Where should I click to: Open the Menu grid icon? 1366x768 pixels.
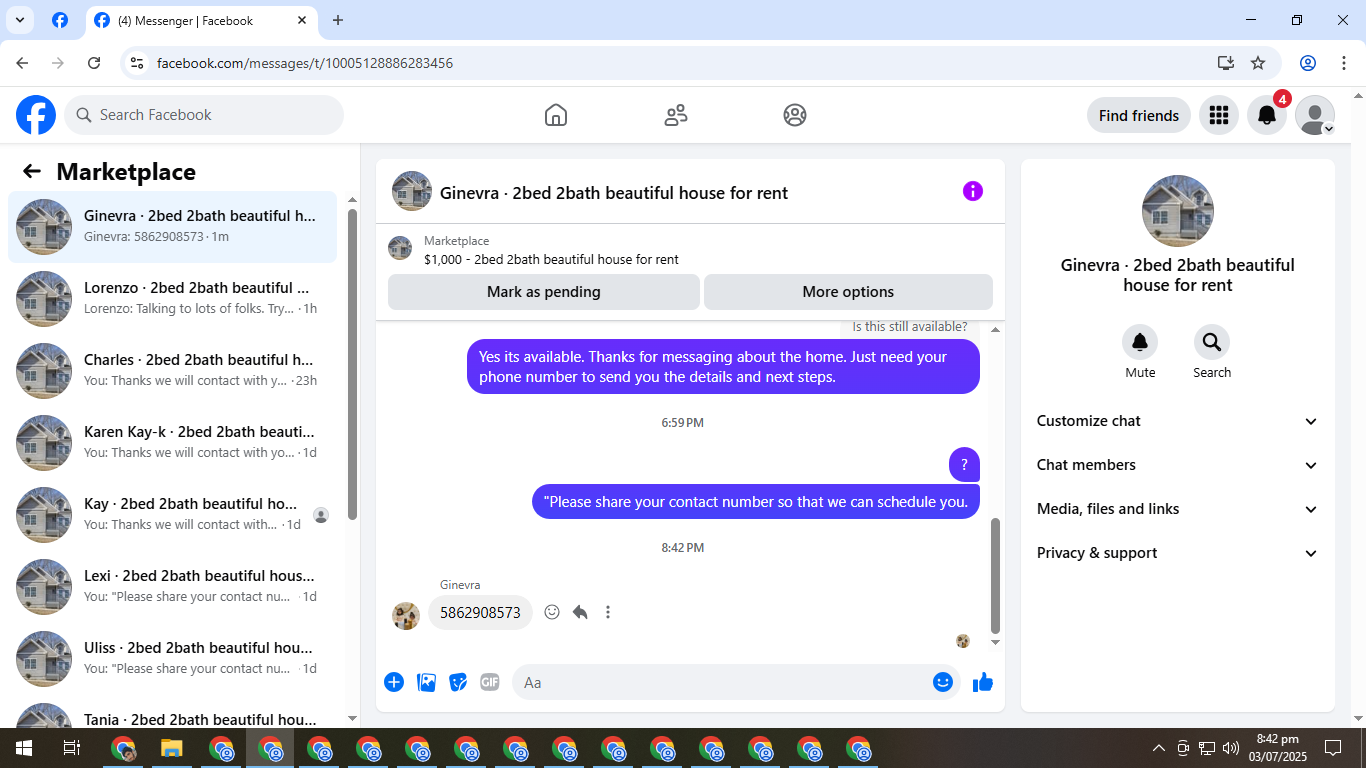pyautogui.click(x=1218, y=115)
